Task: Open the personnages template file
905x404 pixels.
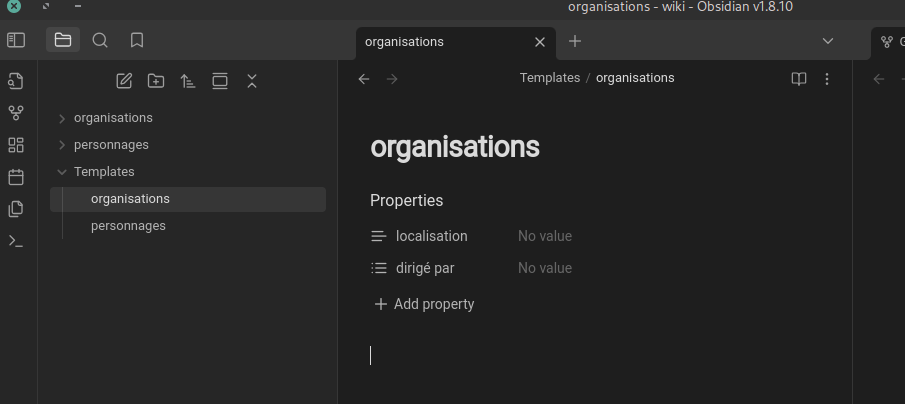Action: pyautogui.click(x=128, y=226)
